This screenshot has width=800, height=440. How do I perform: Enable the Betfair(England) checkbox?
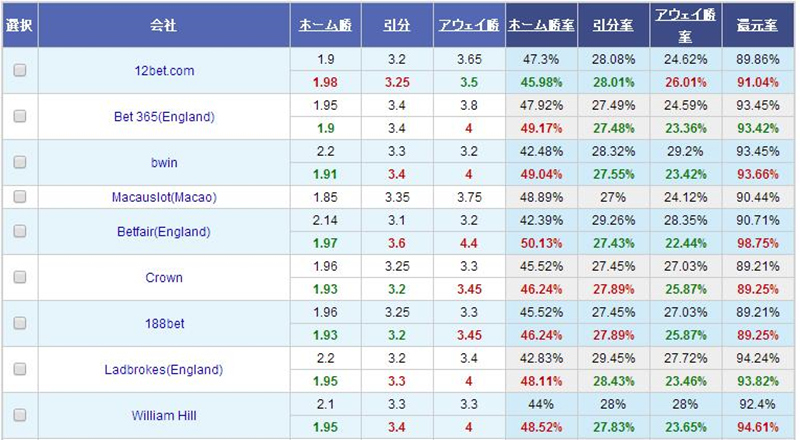tap(20, 231)
